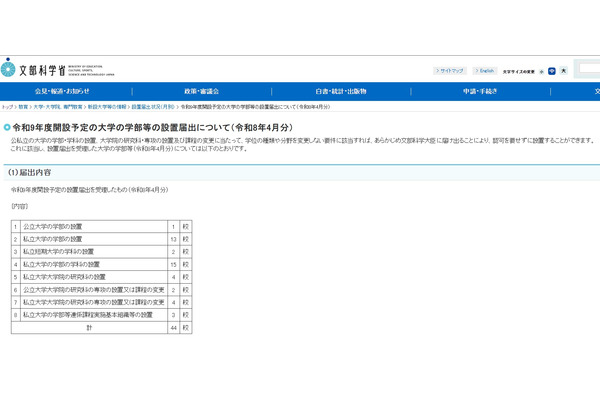The width and height of the screenshot is (600, 400).
Task: Click the [内容] label
Action: [20, 206]
